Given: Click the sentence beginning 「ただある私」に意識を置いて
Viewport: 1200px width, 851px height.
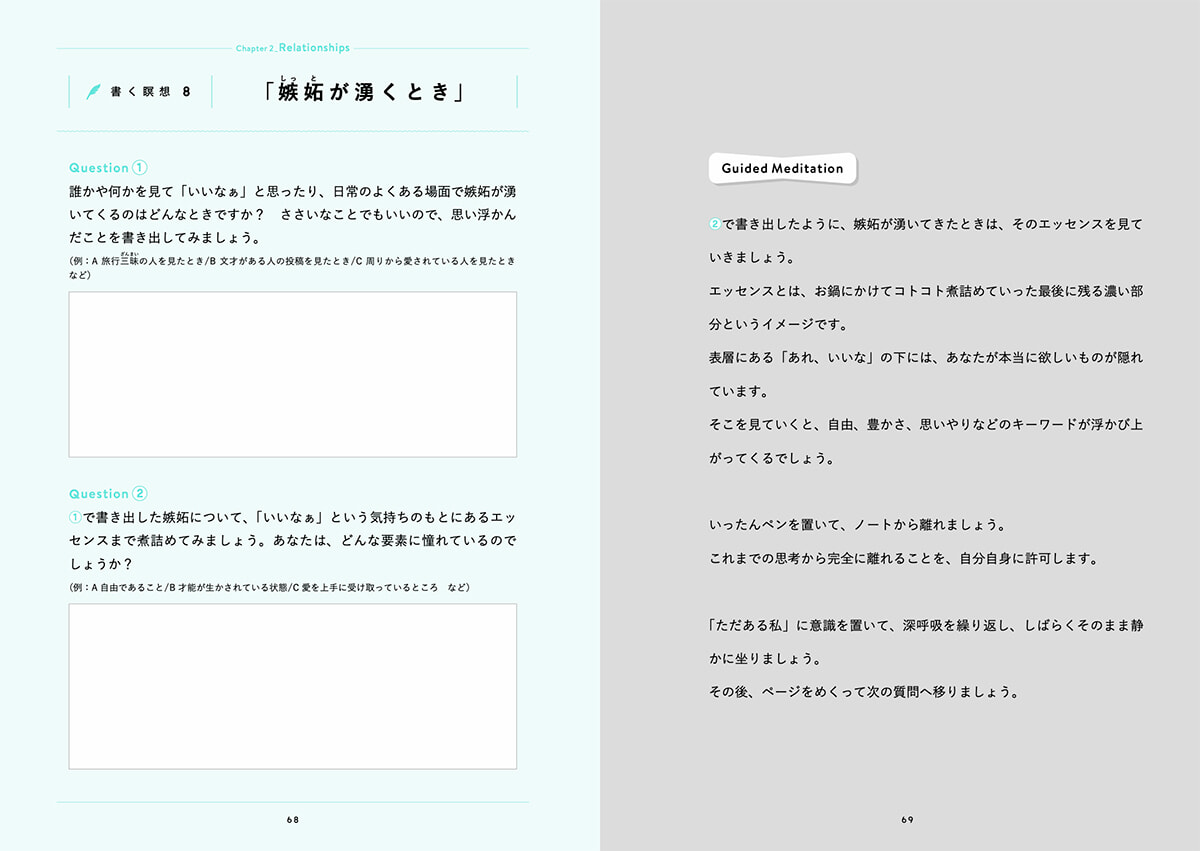Looking at the screenshot, I should 925,625.
